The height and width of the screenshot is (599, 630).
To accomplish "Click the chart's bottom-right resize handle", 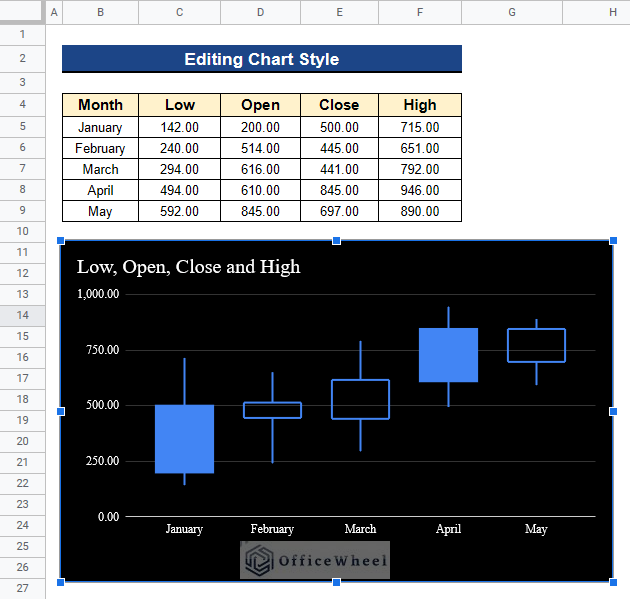I will pyautogui.click(x=613, y=582).
